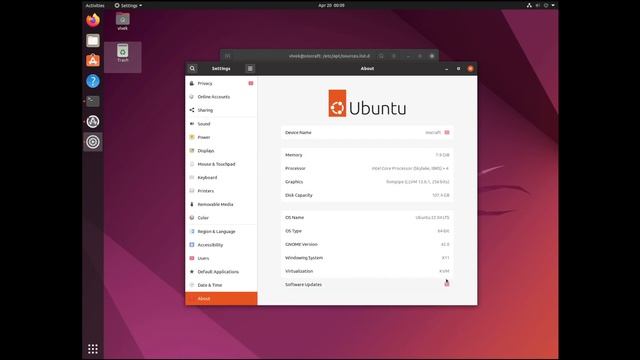Open the Settings hamburger menu
Viewport: 640px width, 360px height.
(x=250, y=69)
